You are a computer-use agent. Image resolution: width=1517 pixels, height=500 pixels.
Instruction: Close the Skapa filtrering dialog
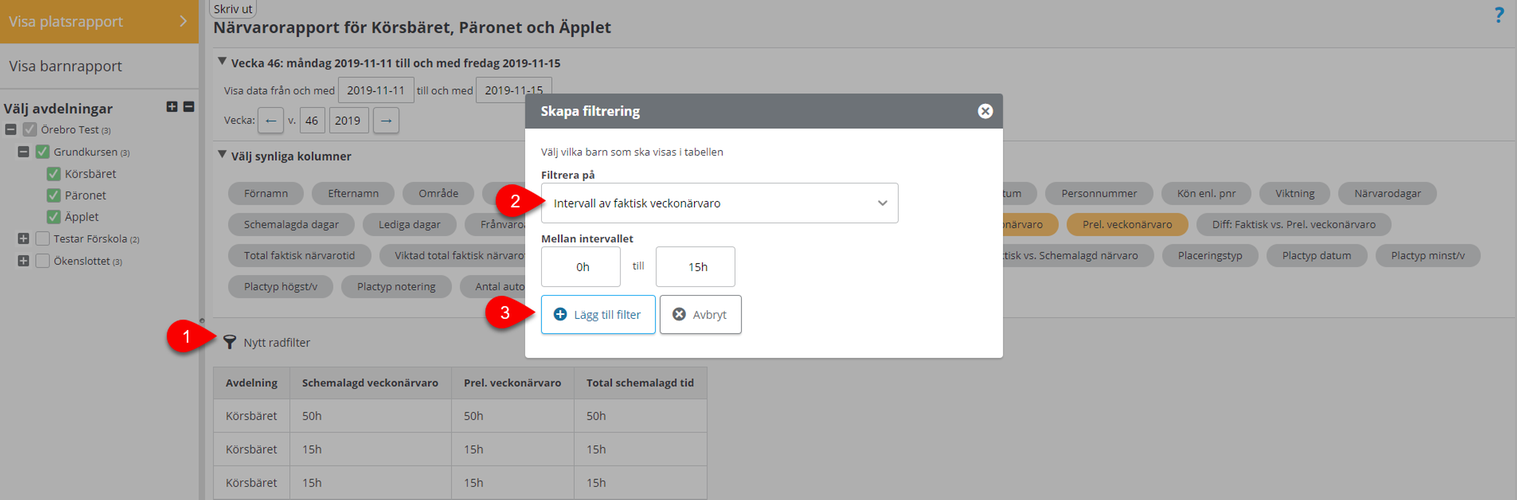(985, 111)
